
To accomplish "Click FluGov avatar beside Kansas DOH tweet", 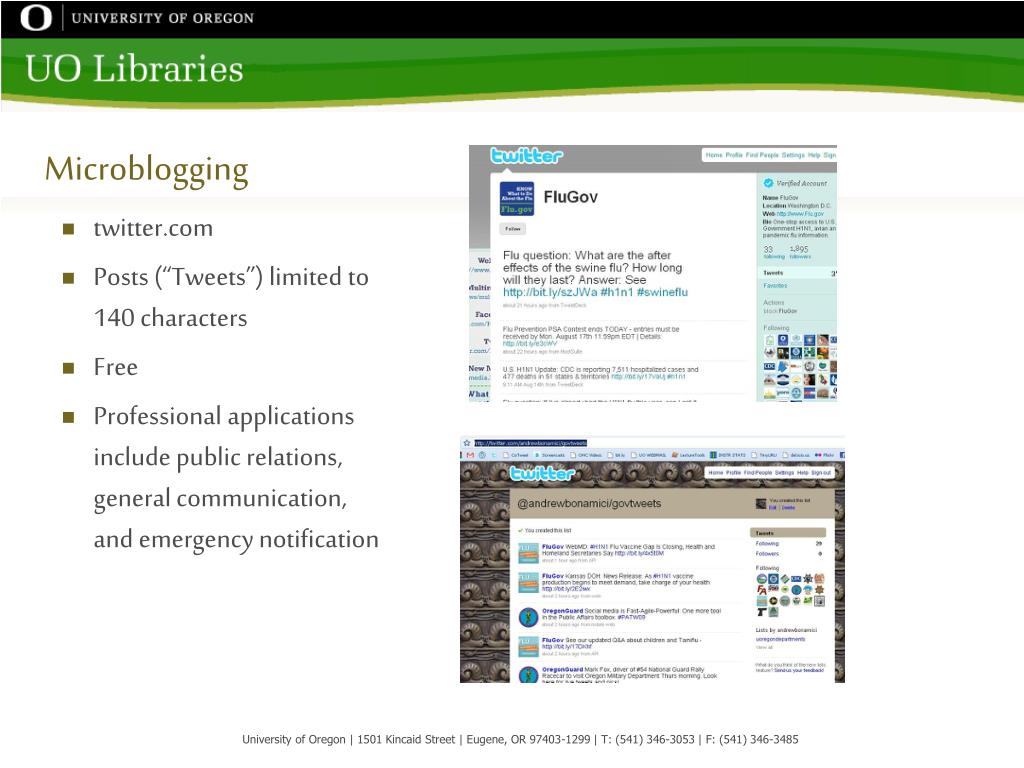I will (528, 583).
